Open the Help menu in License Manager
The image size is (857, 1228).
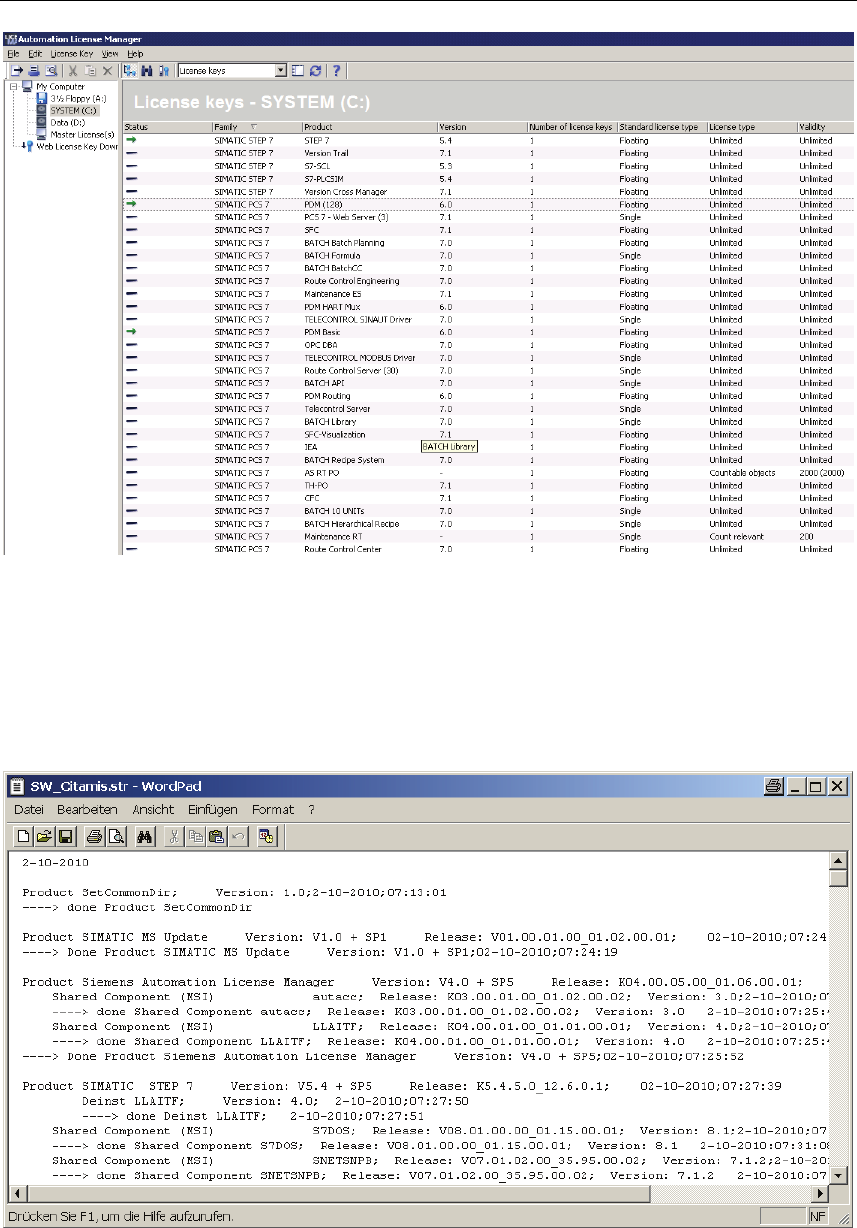[135, 53]
